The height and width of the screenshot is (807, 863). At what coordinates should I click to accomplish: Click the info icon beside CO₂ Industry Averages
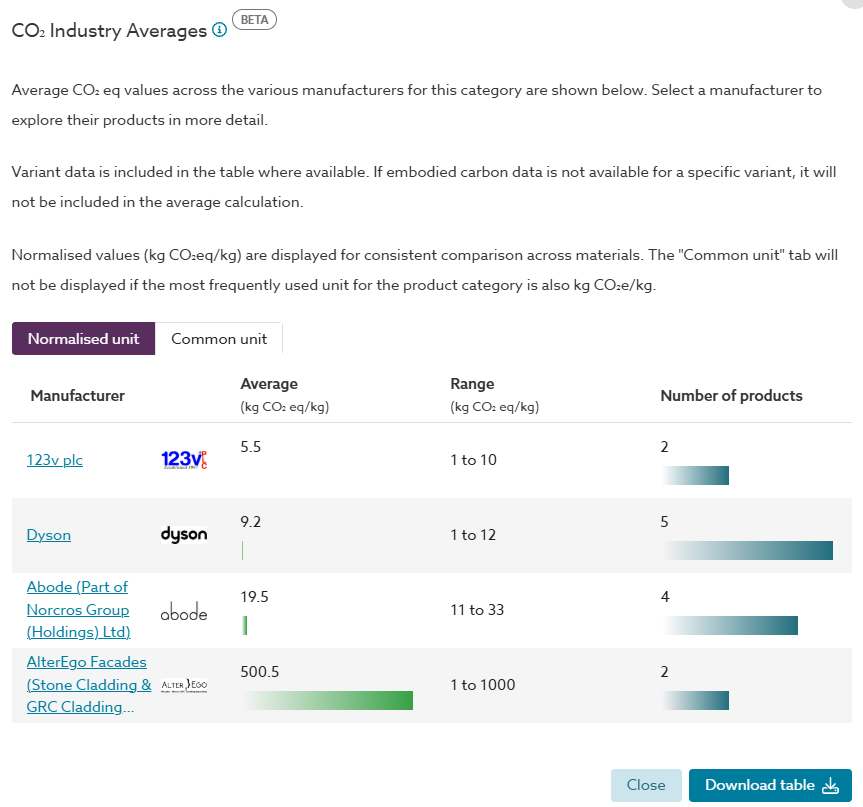coord(220,30)
